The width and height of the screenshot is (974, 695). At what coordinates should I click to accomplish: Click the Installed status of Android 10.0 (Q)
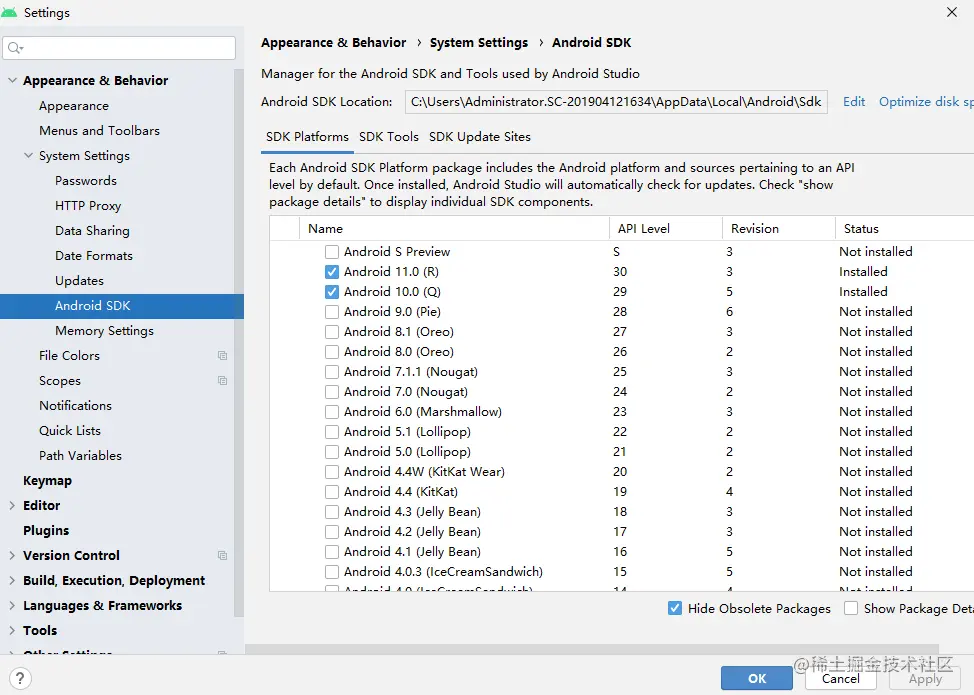pyautogui.click(x=863, y=291)
